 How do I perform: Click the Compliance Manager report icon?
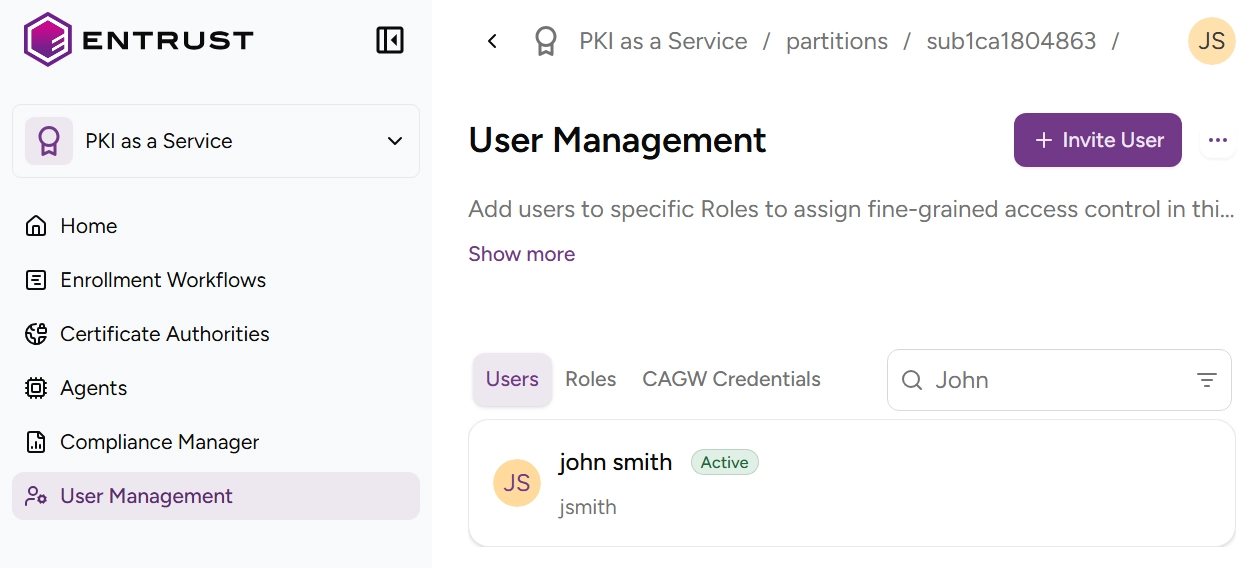(36, 442)
